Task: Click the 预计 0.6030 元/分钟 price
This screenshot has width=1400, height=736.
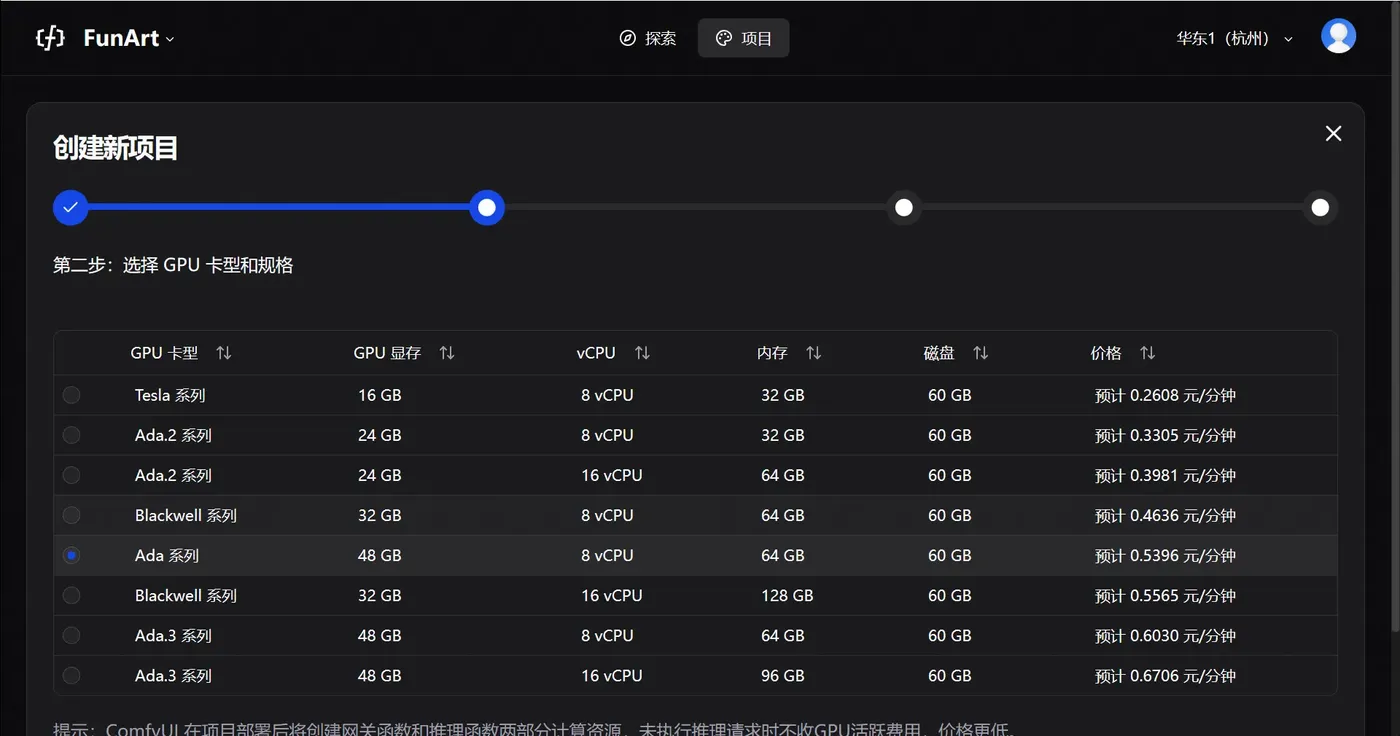Action: (x=1165, y=635)
